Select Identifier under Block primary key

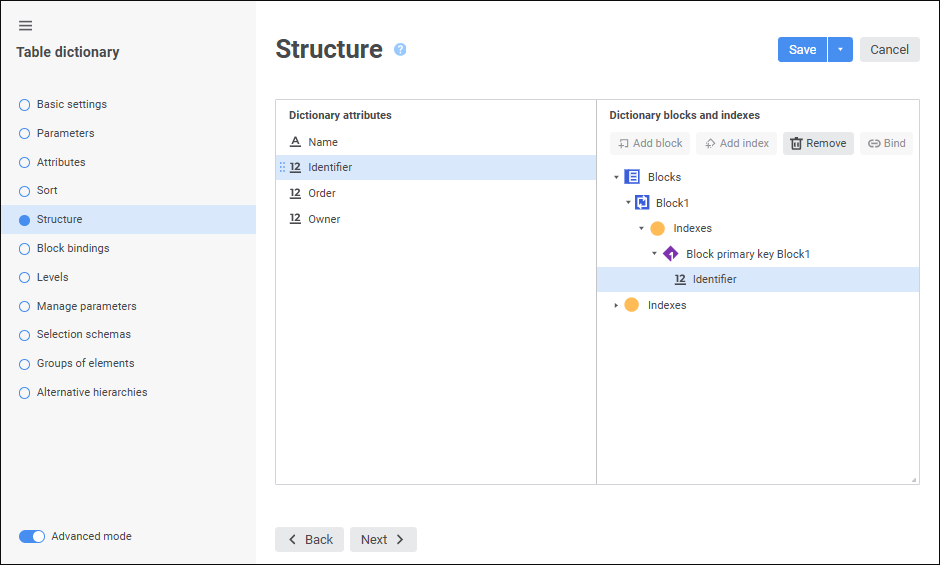click(714, 279)
